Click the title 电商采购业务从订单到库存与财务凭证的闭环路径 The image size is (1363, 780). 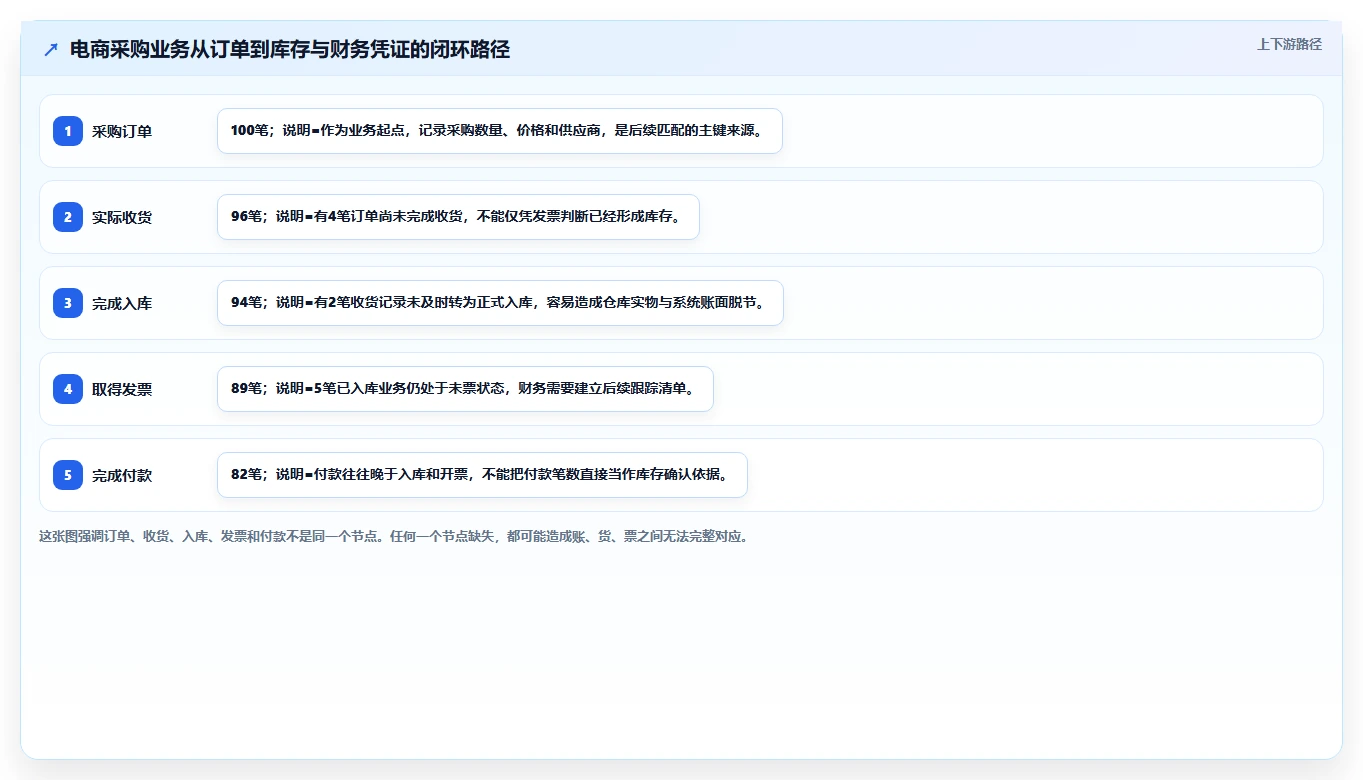click(290, 50)
